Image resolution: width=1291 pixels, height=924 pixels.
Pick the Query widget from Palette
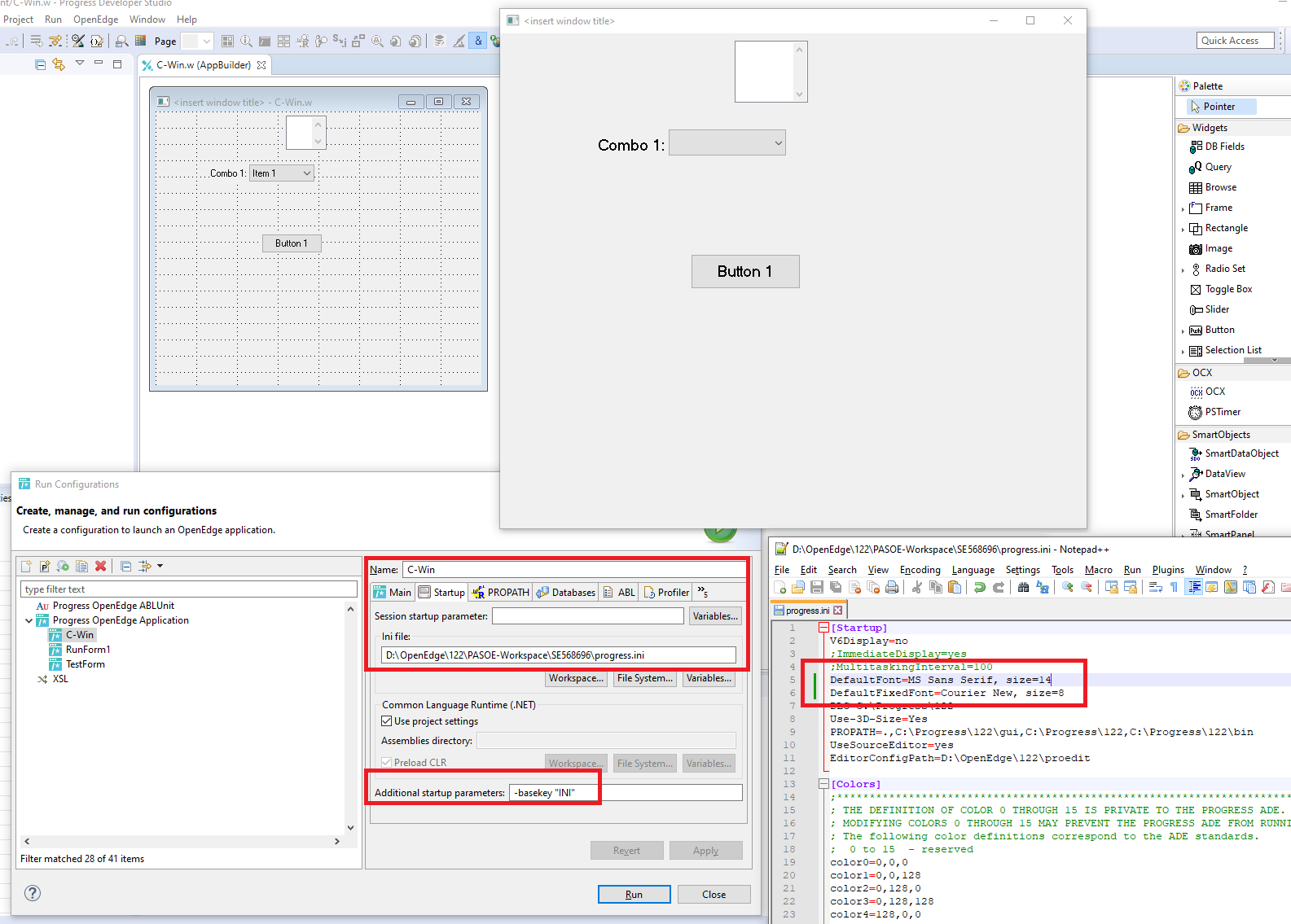click(1210, 167)
